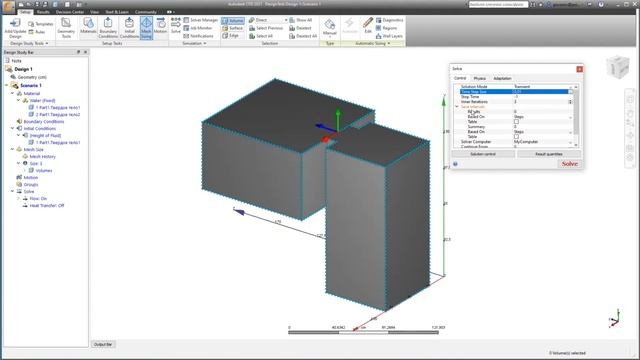640x360 pixels.
Task: Open the Start & Learn ribbon tab
Action: coord(117,12)
